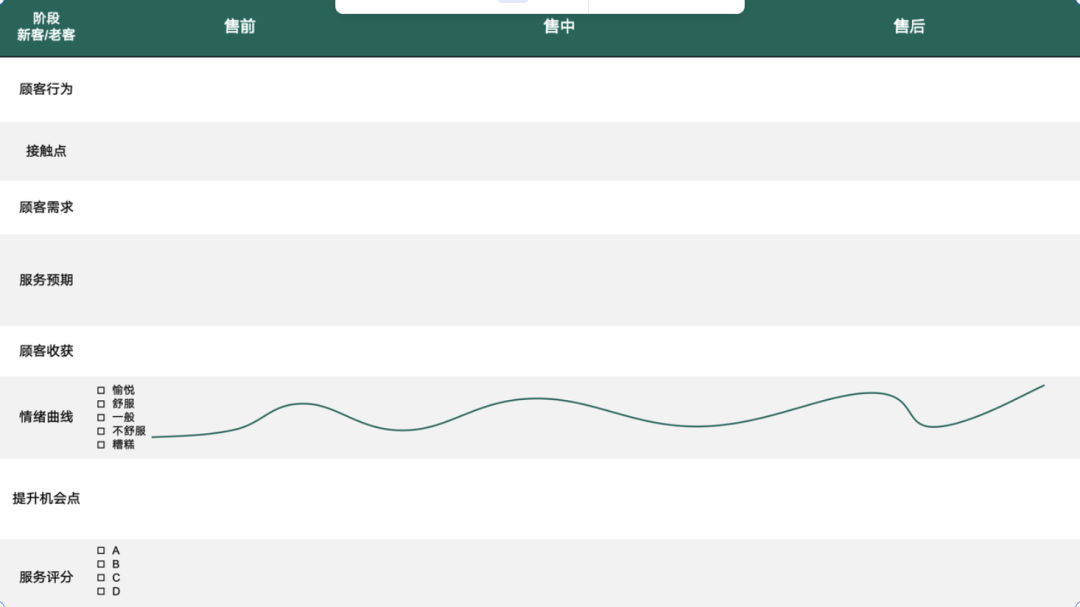Click the 阶段 新客/老客 header cell
The image size is (1080, 607).
[46, 27]
